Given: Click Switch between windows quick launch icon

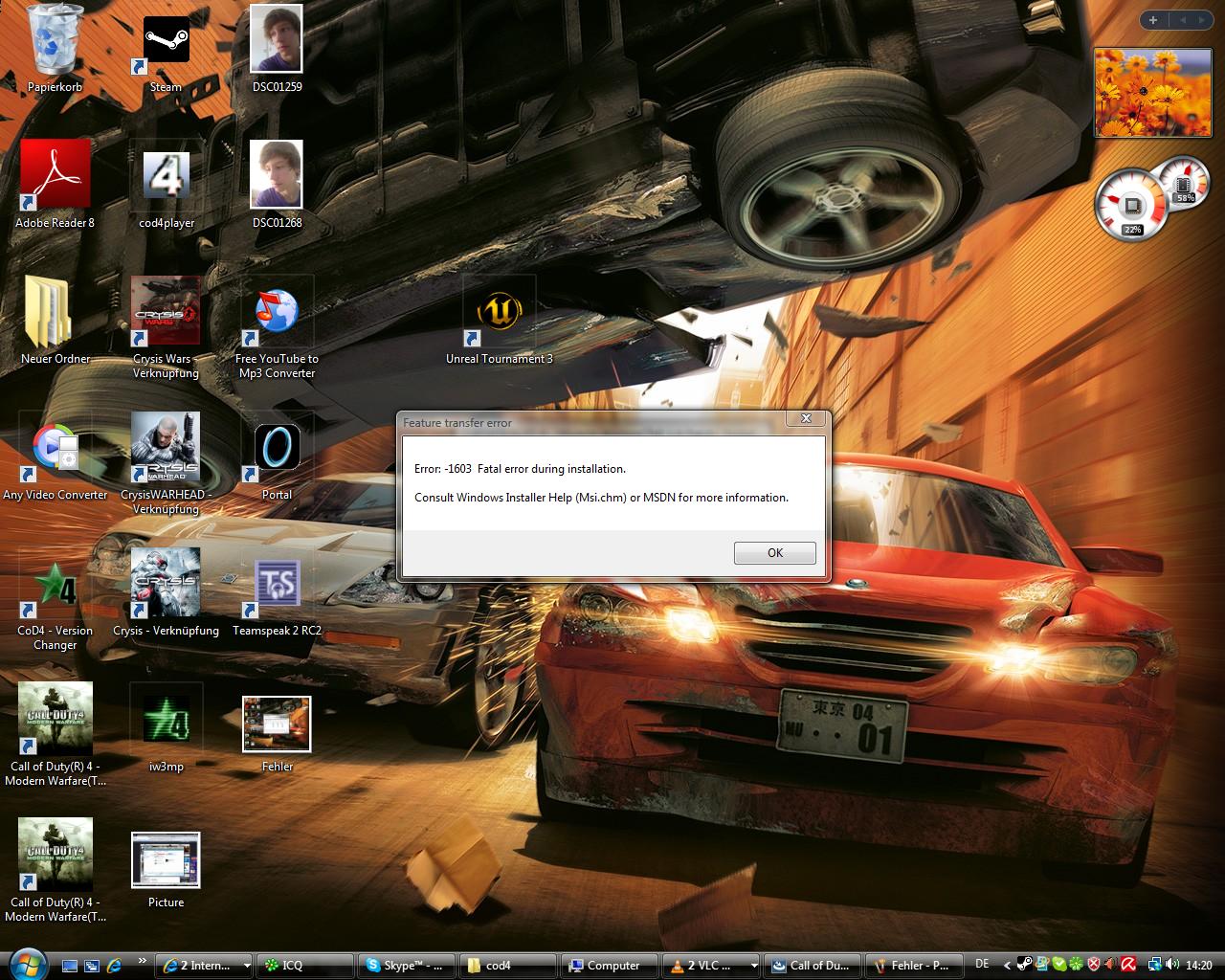Looking at the screenshot, I should [x=92, y=966].
